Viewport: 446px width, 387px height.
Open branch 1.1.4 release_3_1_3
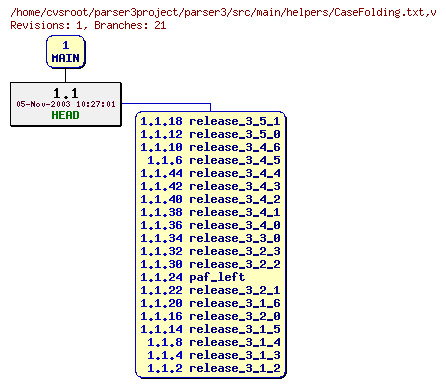[x=214, y=355]
